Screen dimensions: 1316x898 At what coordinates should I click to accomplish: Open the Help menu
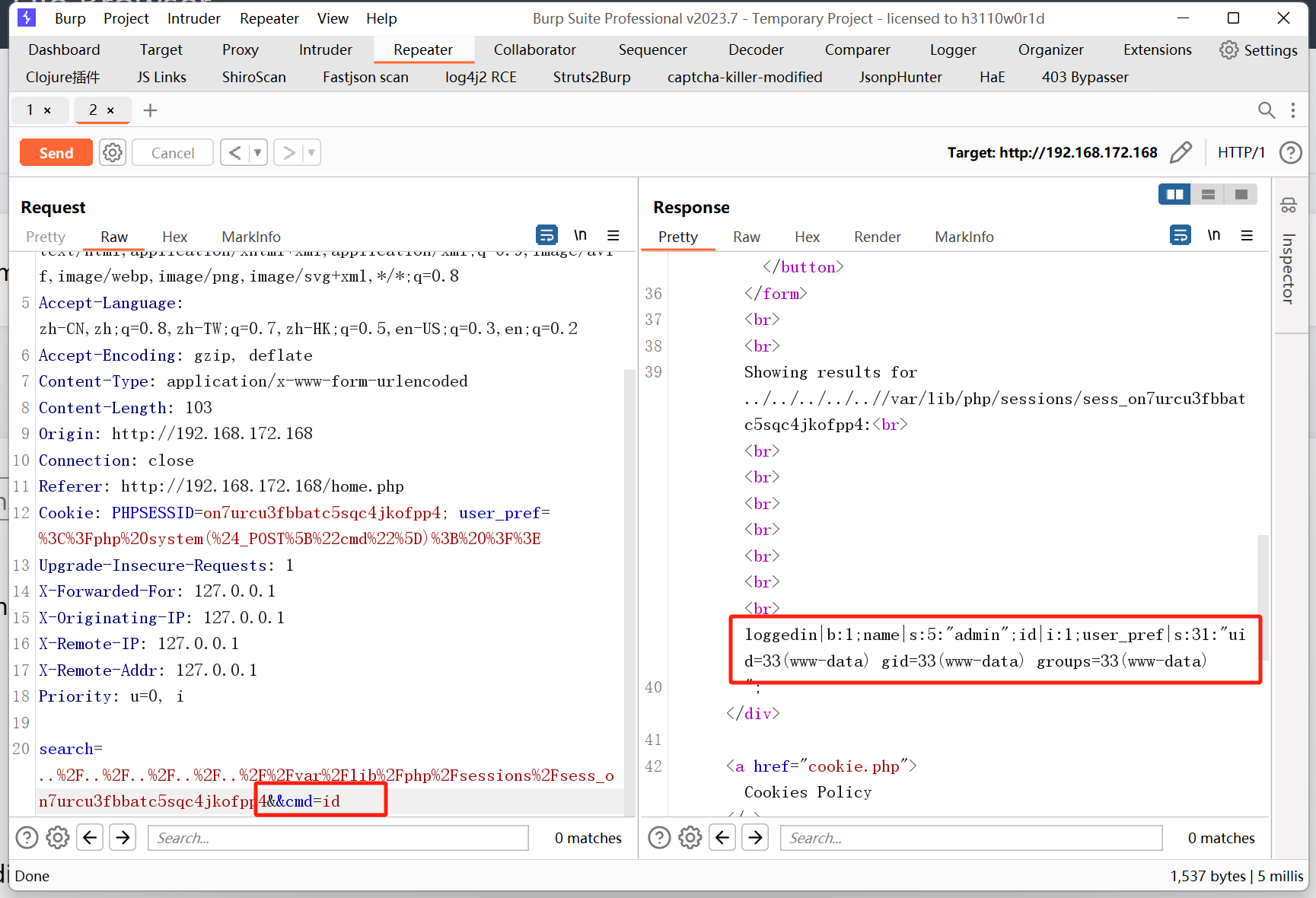(x=381, y=18)
